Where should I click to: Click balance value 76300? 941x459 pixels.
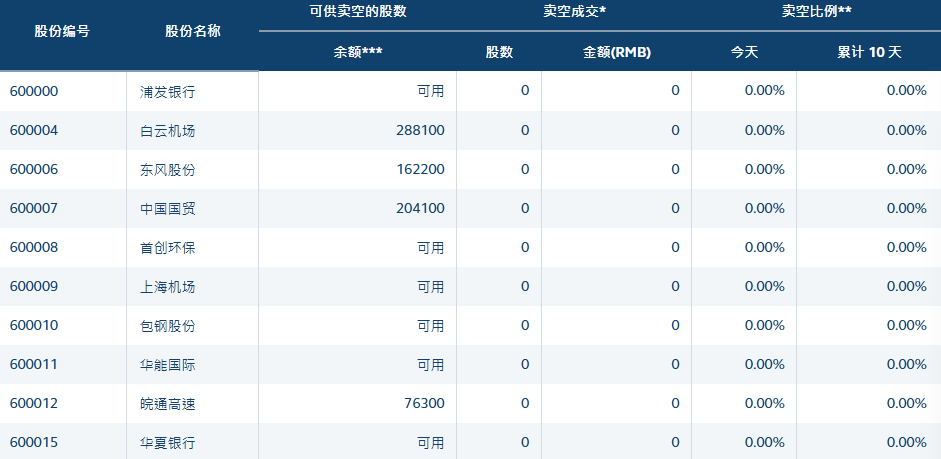click(x=425, y=403)
